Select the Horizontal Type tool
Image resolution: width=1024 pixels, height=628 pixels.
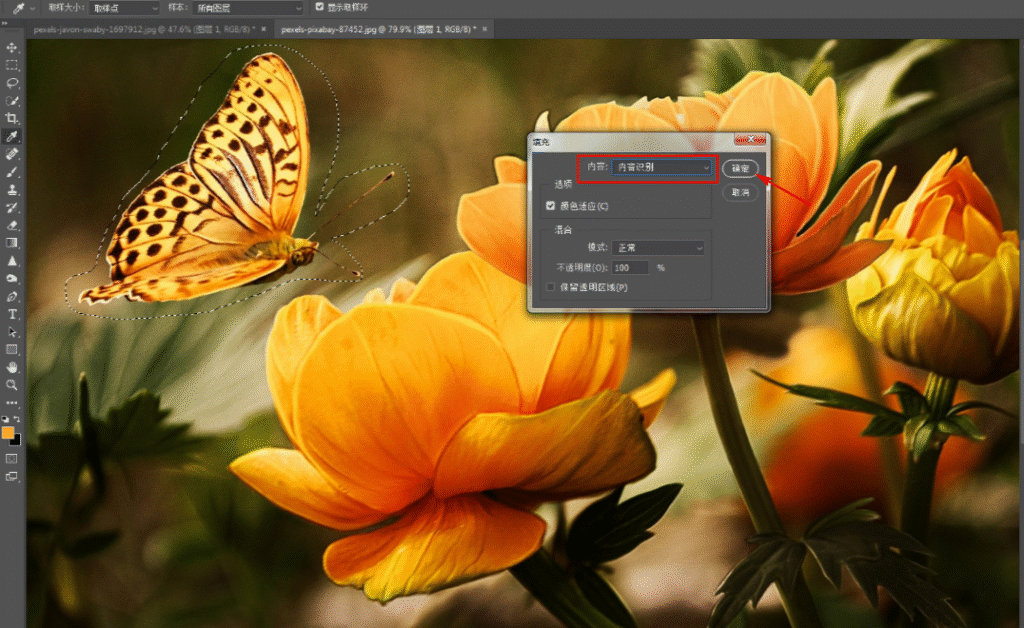tap(12, 314)
